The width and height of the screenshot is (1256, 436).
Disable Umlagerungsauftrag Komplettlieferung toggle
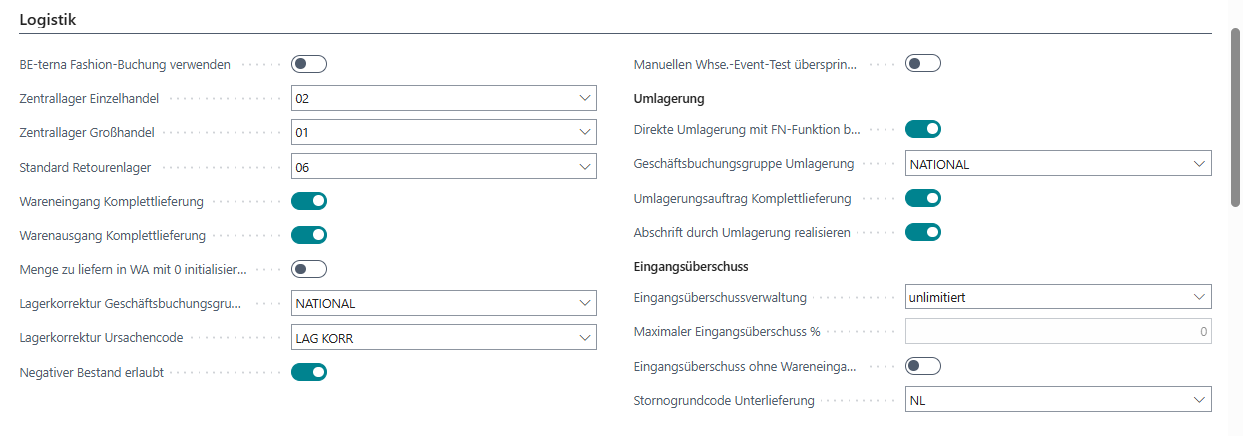coord(923,198)
